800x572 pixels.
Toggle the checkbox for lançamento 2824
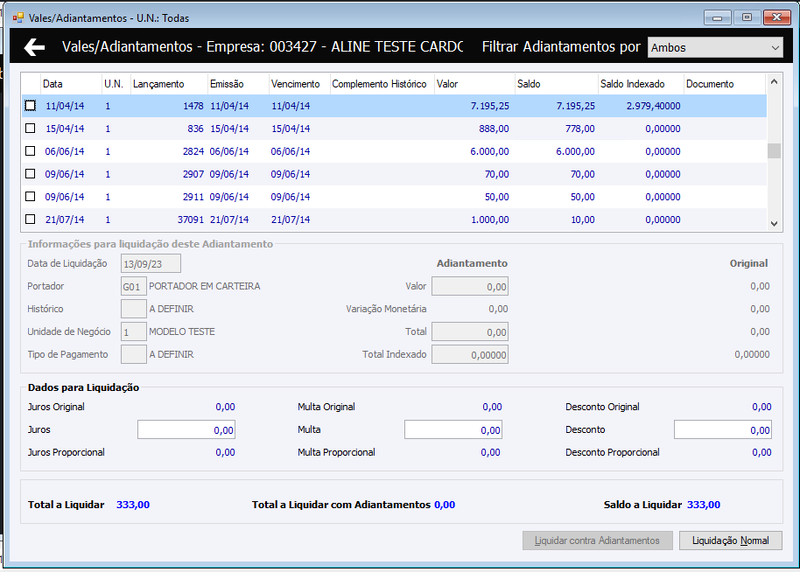(x=30, y=151)
